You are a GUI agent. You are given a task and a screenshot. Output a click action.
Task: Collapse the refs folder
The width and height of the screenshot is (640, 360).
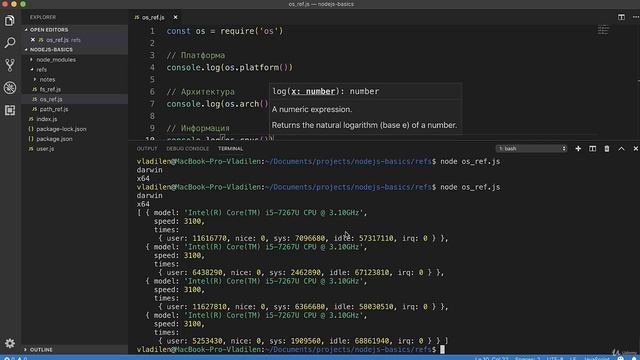coord(42,69)
